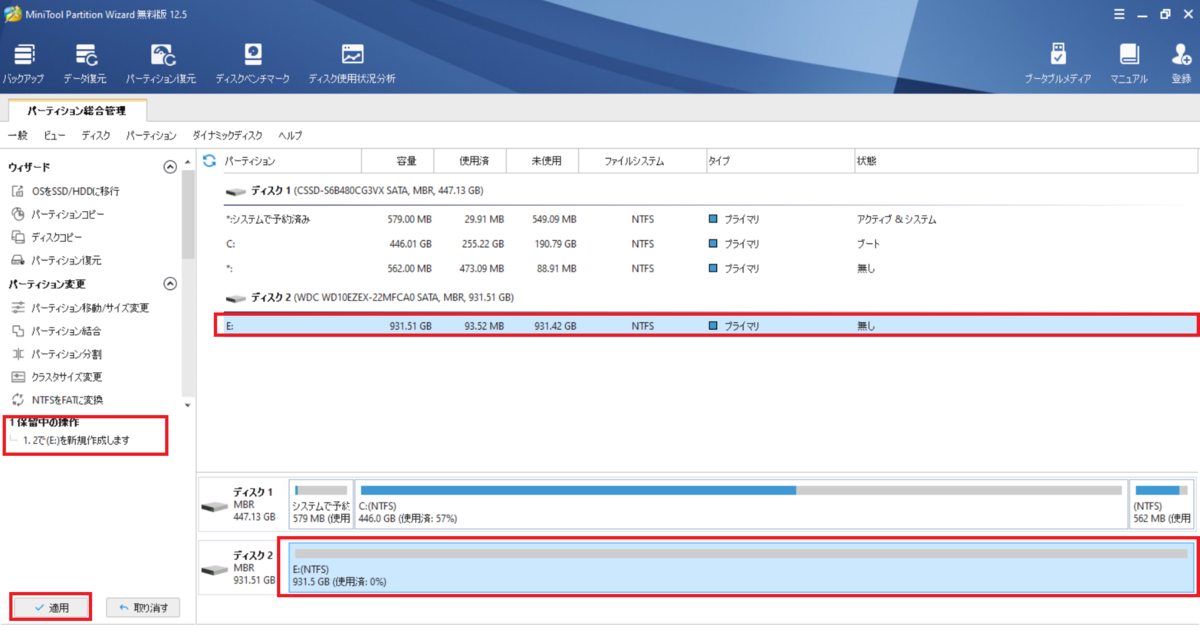Refresh the partition list with the refresh icon
The width and height of the screenshot is (1200, 642).
(210, 160)
